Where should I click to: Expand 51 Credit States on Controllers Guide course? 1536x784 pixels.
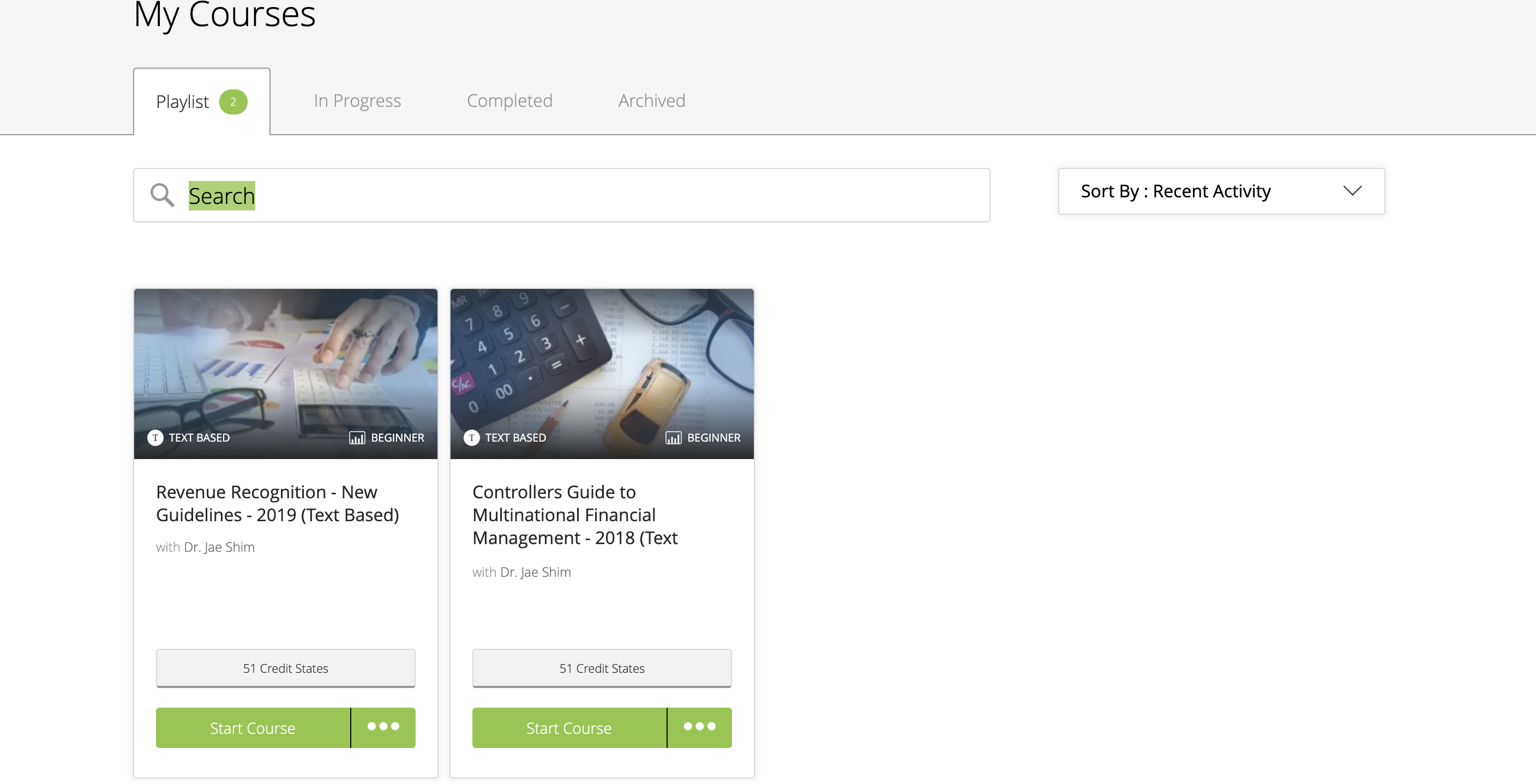click(x=602, y=668)
